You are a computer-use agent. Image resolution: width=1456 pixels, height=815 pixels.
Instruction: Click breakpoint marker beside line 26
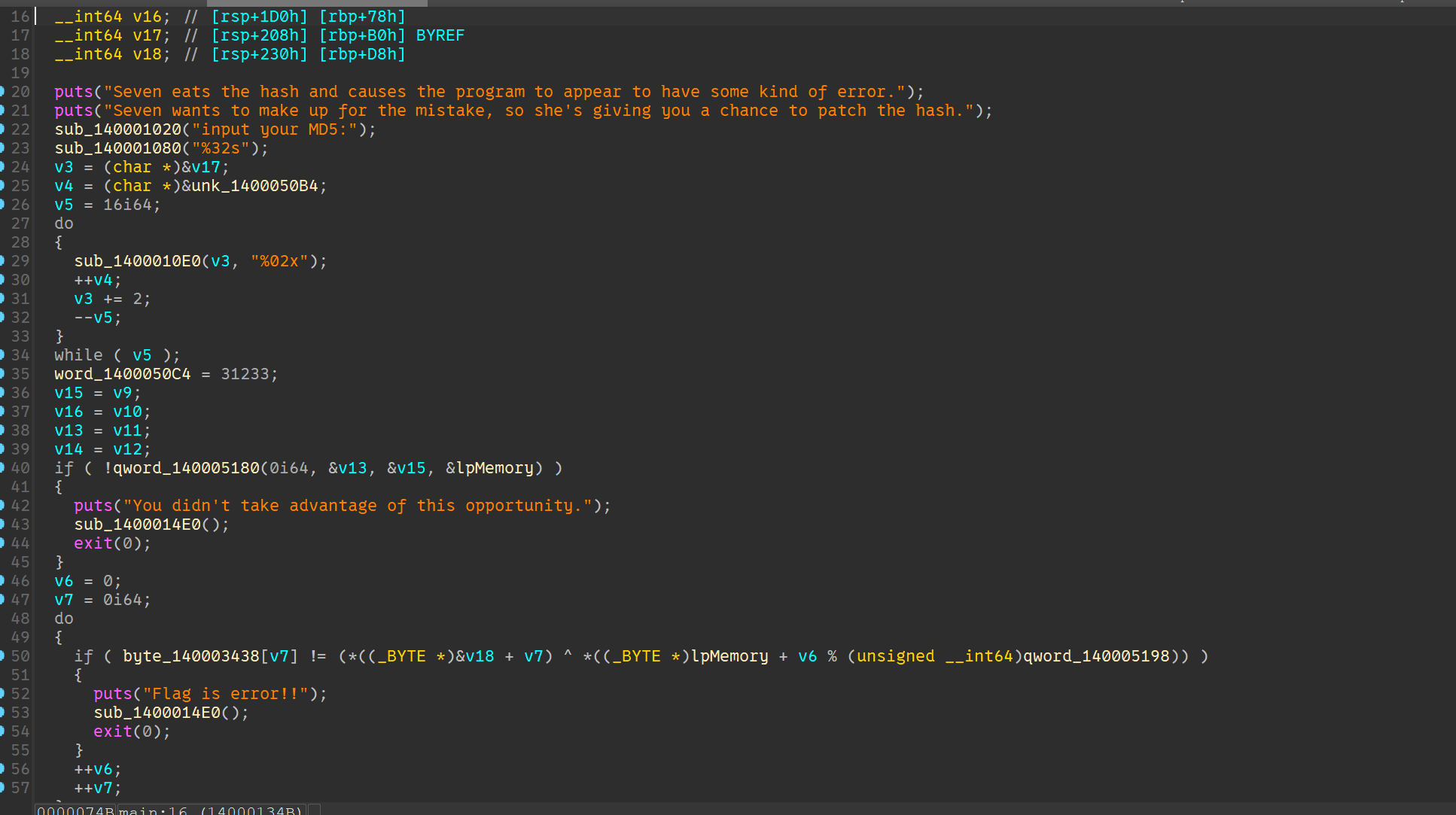pos(2,205)
